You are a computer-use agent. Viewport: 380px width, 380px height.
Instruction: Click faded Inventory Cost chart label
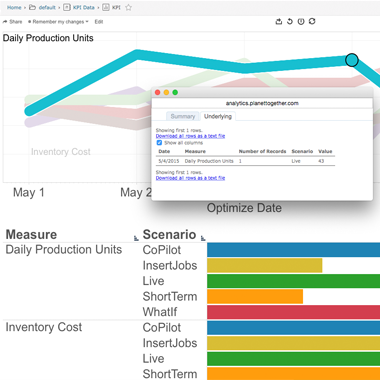(x=61, y=152)
